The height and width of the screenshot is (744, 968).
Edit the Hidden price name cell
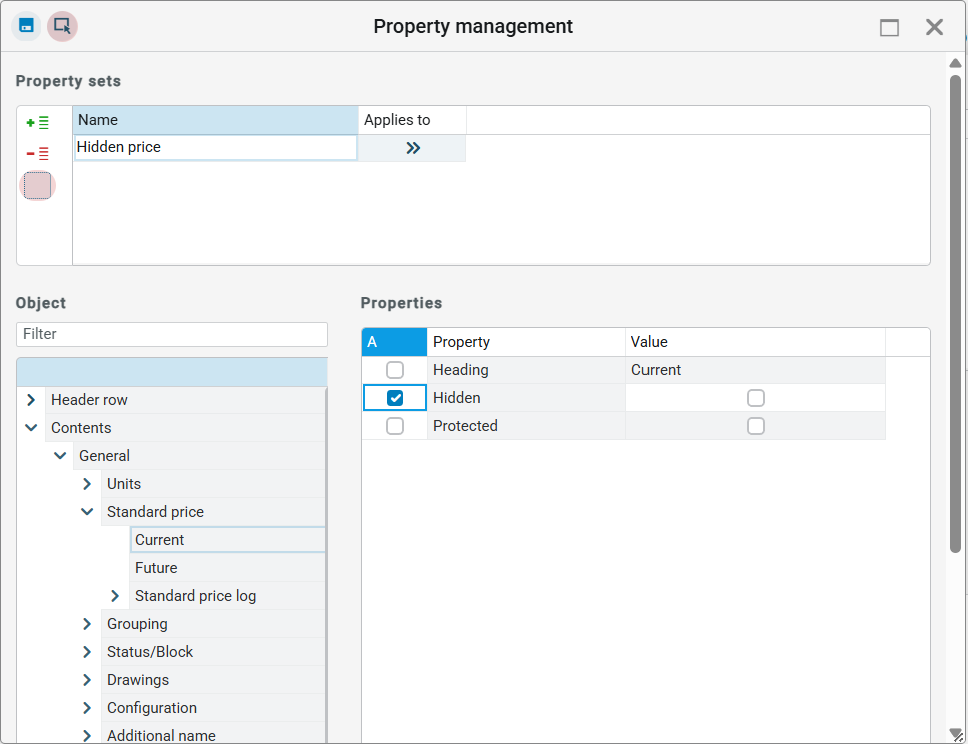pyautogui.click(x=215, y=148)
